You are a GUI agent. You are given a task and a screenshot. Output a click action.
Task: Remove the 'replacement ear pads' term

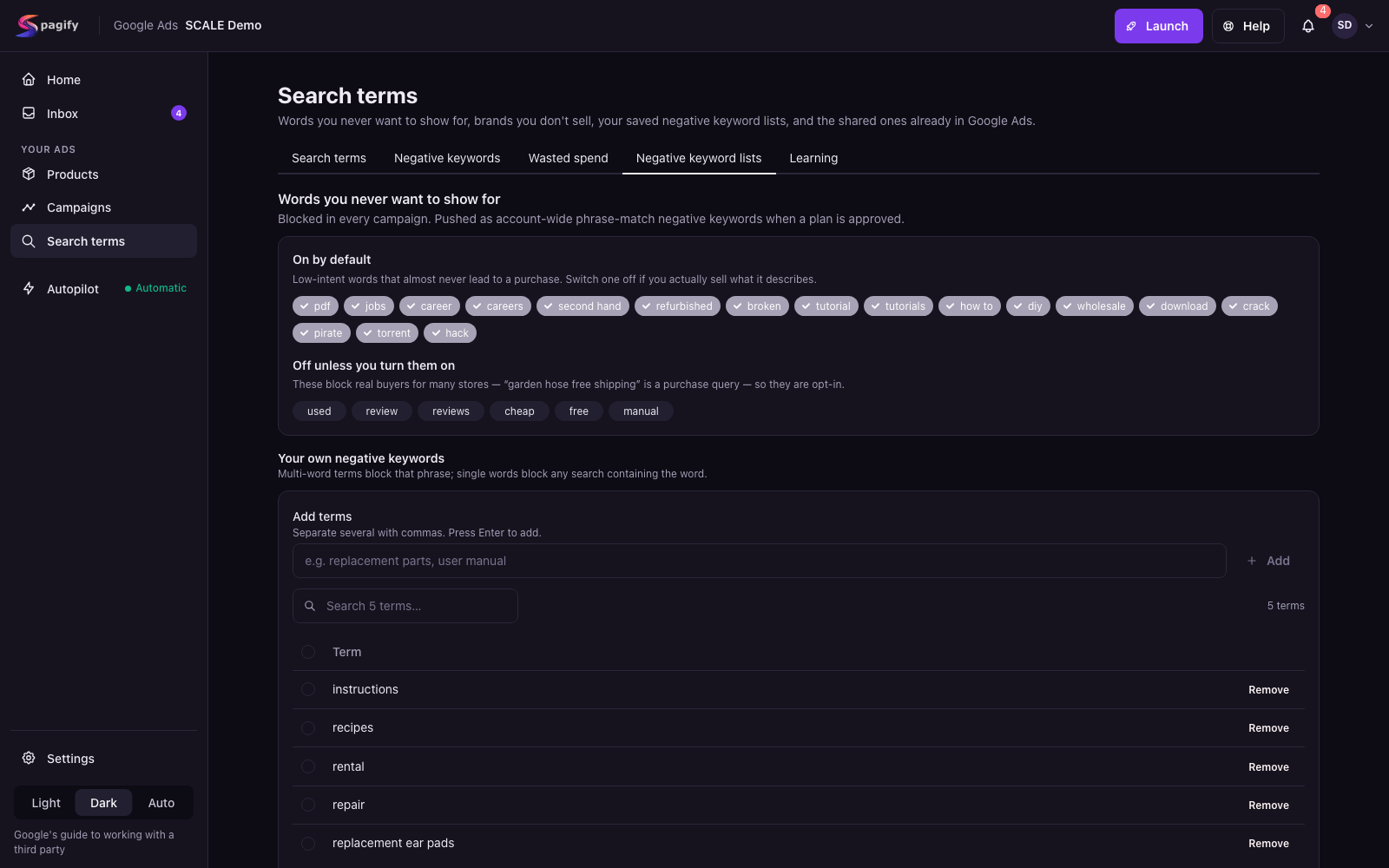pos(1268,844)
